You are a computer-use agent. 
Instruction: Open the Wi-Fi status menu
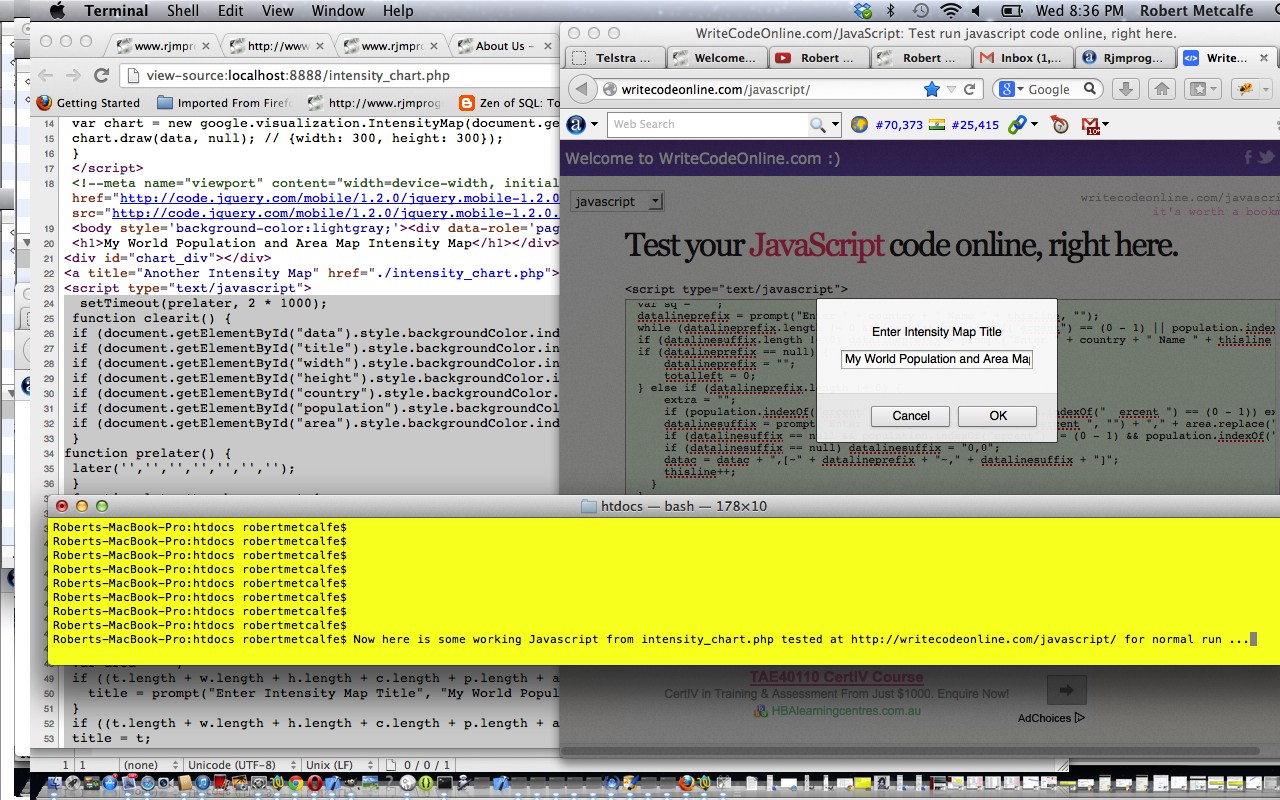pyautogui.click(x=950, y=11)
